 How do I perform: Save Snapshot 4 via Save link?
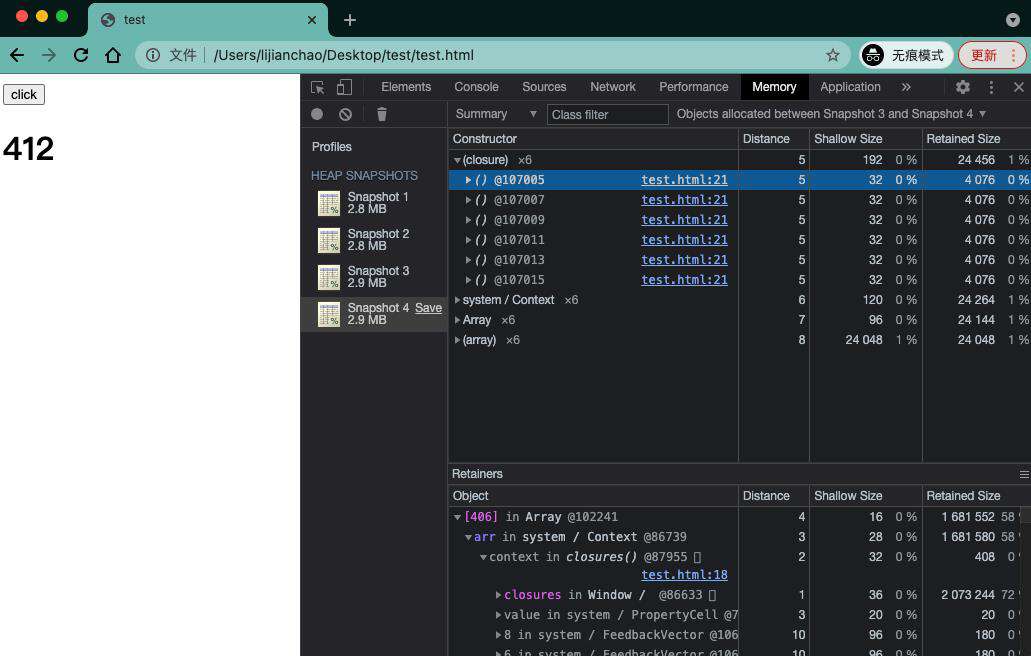428,308
